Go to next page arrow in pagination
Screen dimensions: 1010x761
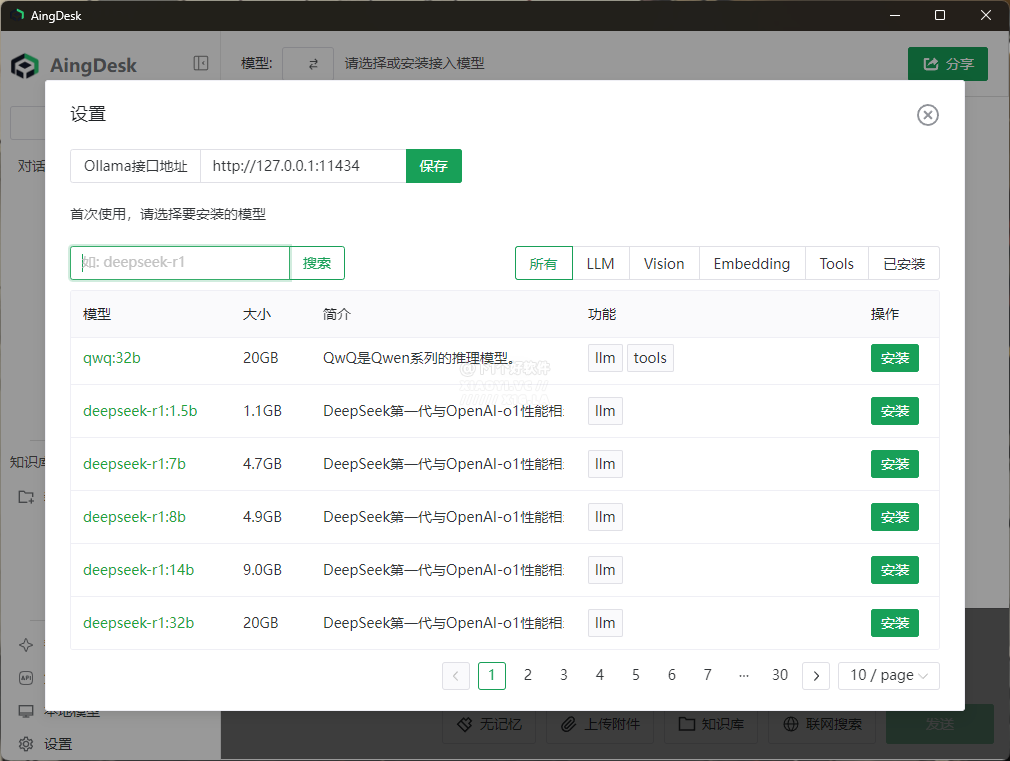coord(816,675)
